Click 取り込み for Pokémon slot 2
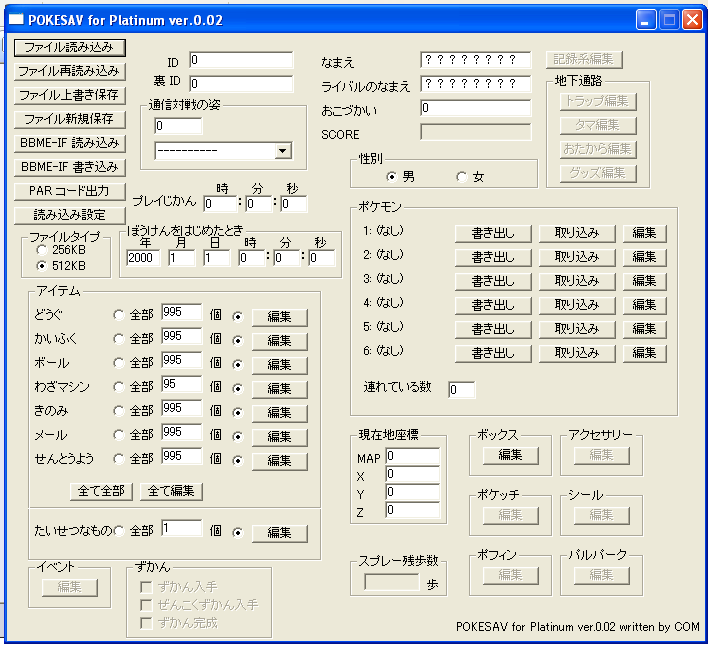 click(577, 257)
